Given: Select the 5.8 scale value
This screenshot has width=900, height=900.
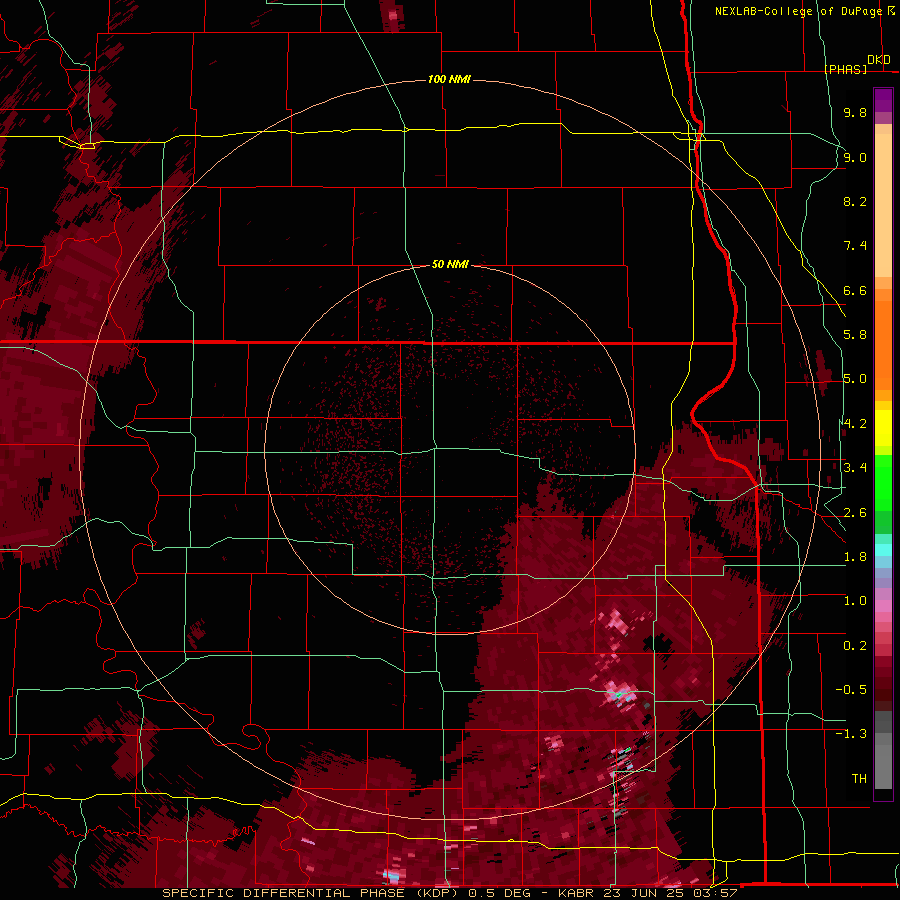Looking at the screenshot, I should click(x=855, y=335).
